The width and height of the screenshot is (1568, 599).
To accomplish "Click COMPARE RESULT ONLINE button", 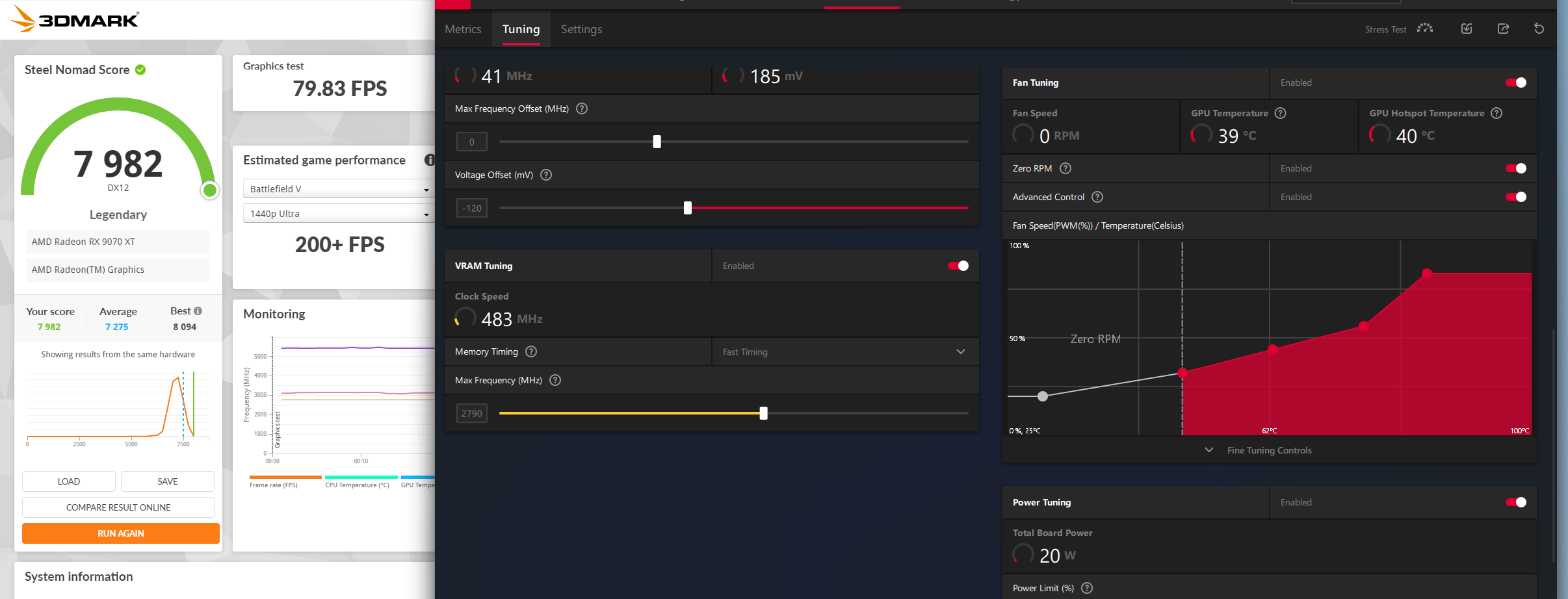I will tap(118, 507).
